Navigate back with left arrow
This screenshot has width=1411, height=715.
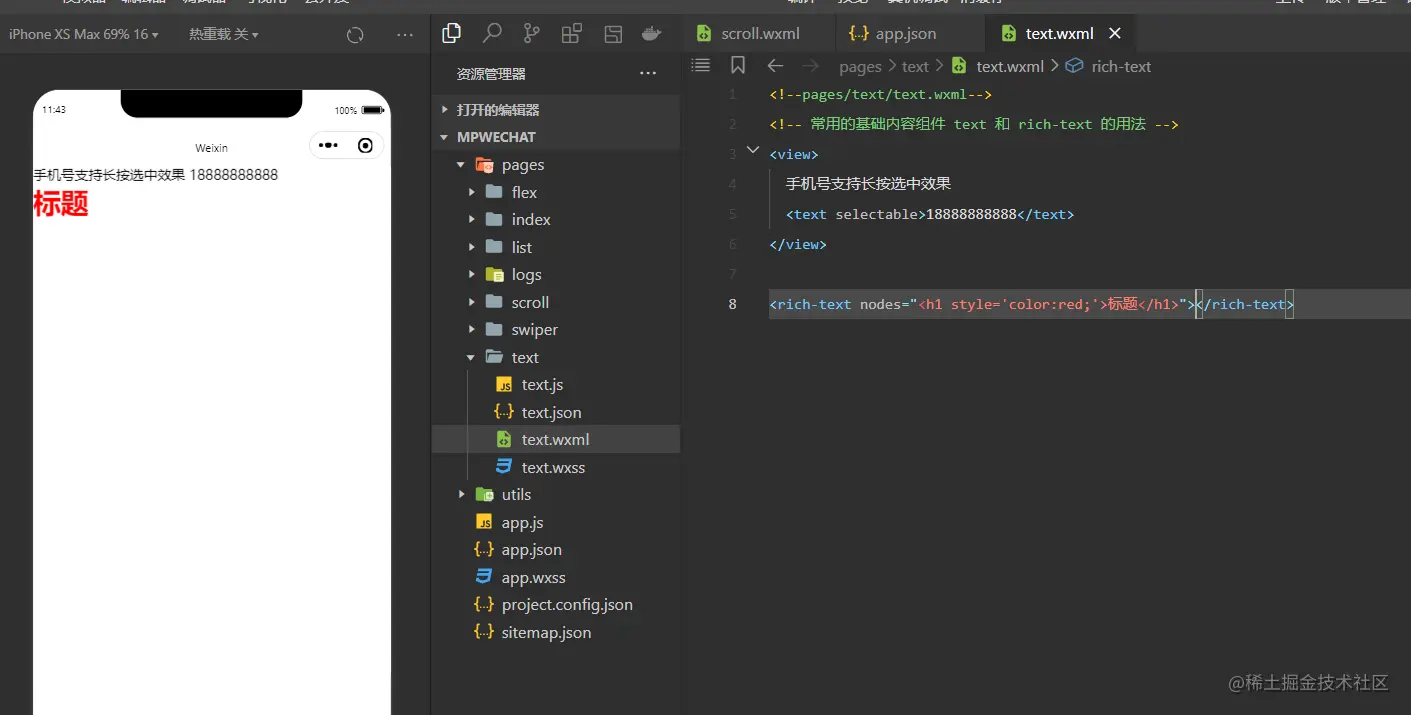(775, 66)
